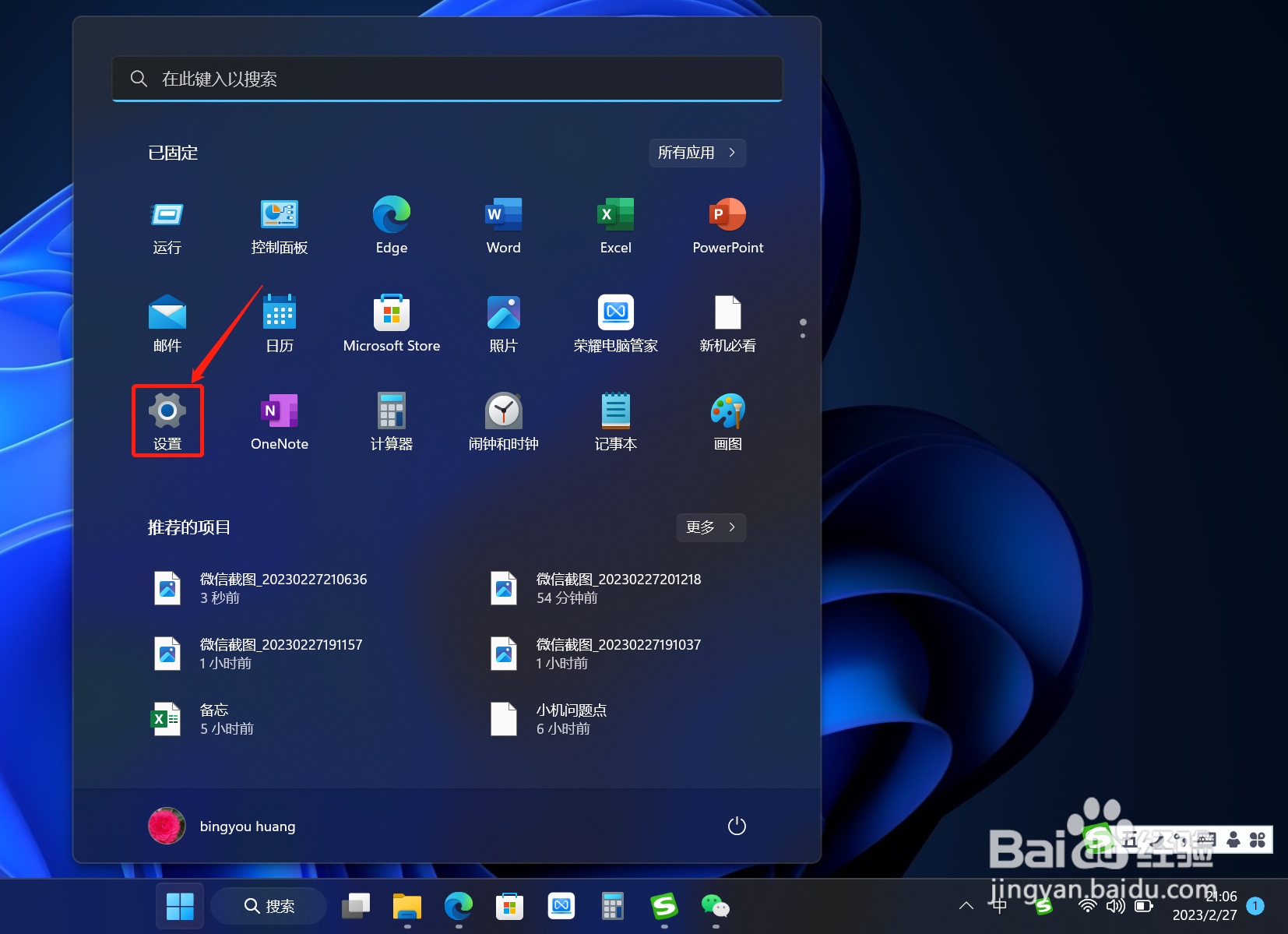Open 控制面板 from pinned apps
Screen dimensions: 1288x934
(x=280, y=227)
